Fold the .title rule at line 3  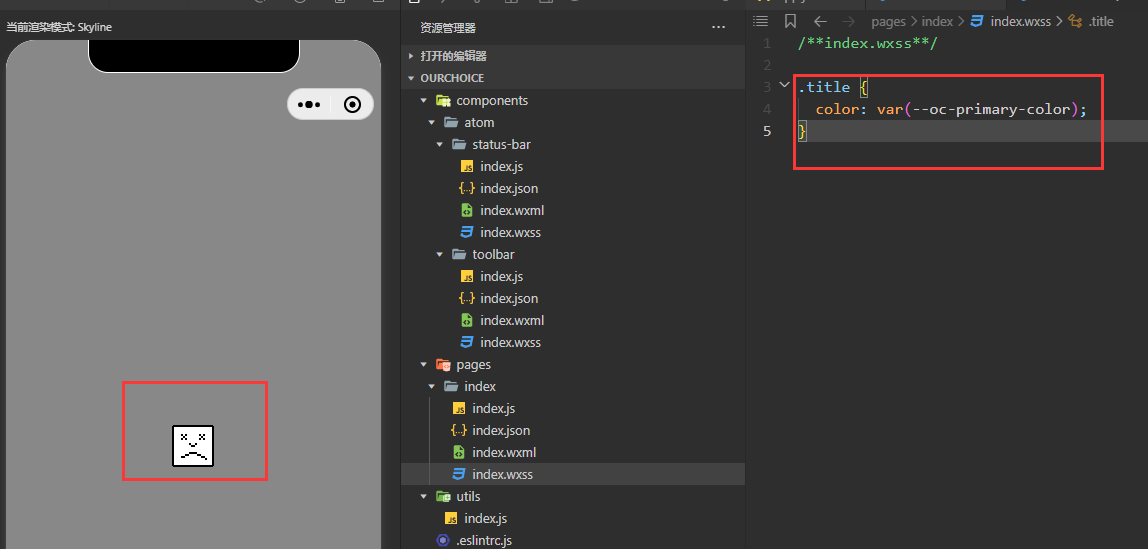(785, 86)
